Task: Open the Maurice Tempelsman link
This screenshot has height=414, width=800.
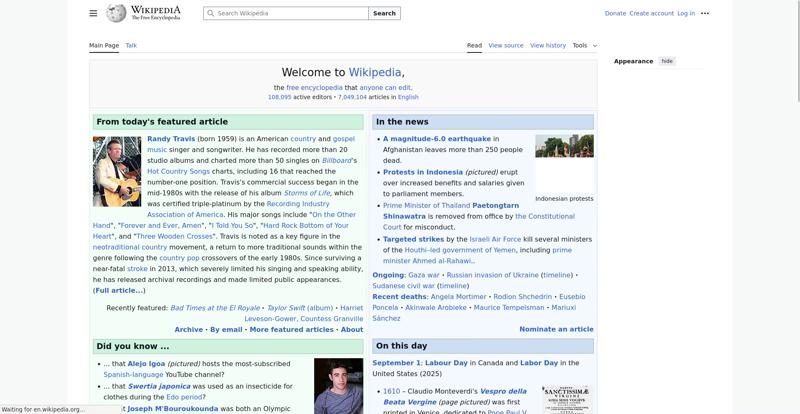Action: [x=509, y=307]
